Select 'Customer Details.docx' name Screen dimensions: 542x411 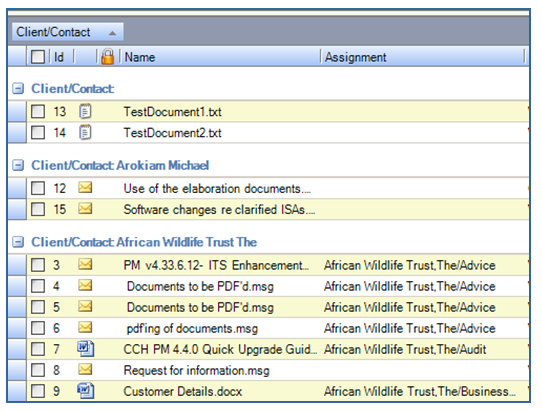183,392
